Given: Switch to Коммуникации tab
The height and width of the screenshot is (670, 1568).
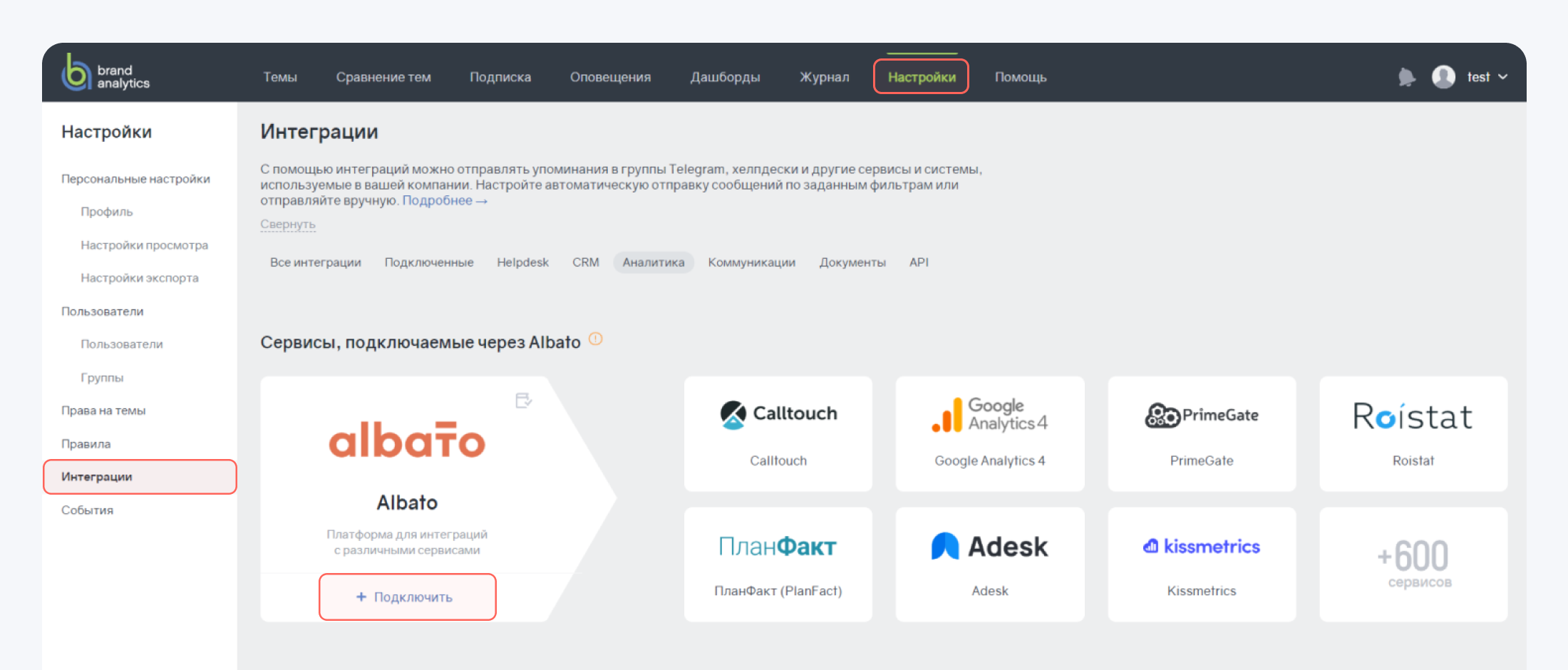Looking at the screenshot, I should (x=752, y=262).
